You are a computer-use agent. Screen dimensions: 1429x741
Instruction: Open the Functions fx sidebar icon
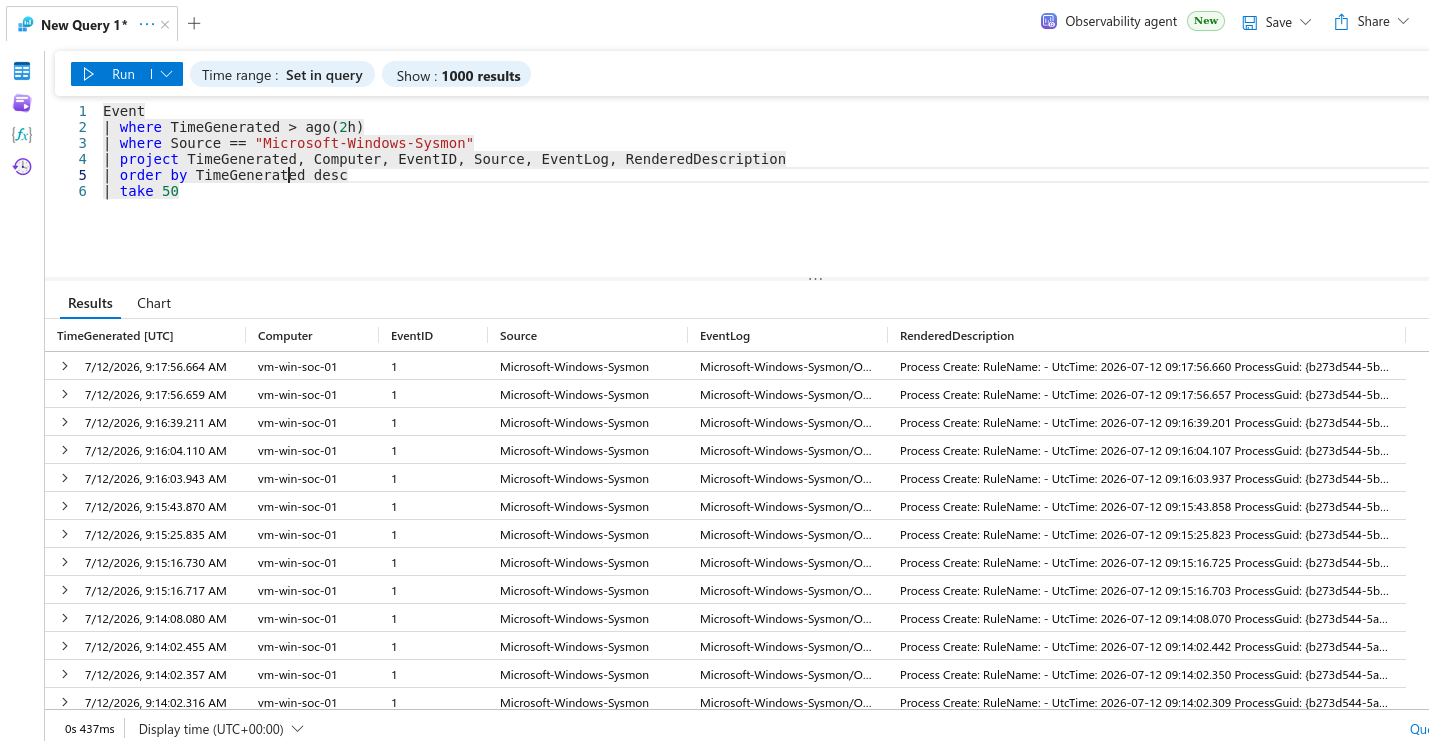[22, 135]
